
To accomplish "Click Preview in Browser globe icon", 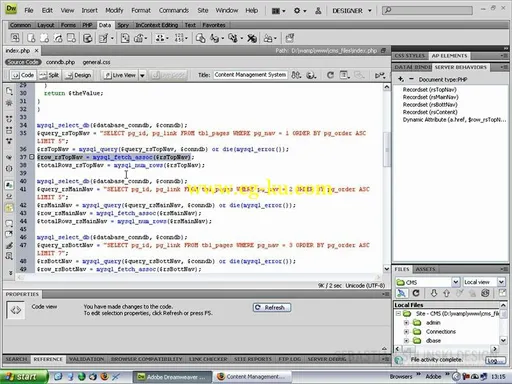I will (311, 75).
